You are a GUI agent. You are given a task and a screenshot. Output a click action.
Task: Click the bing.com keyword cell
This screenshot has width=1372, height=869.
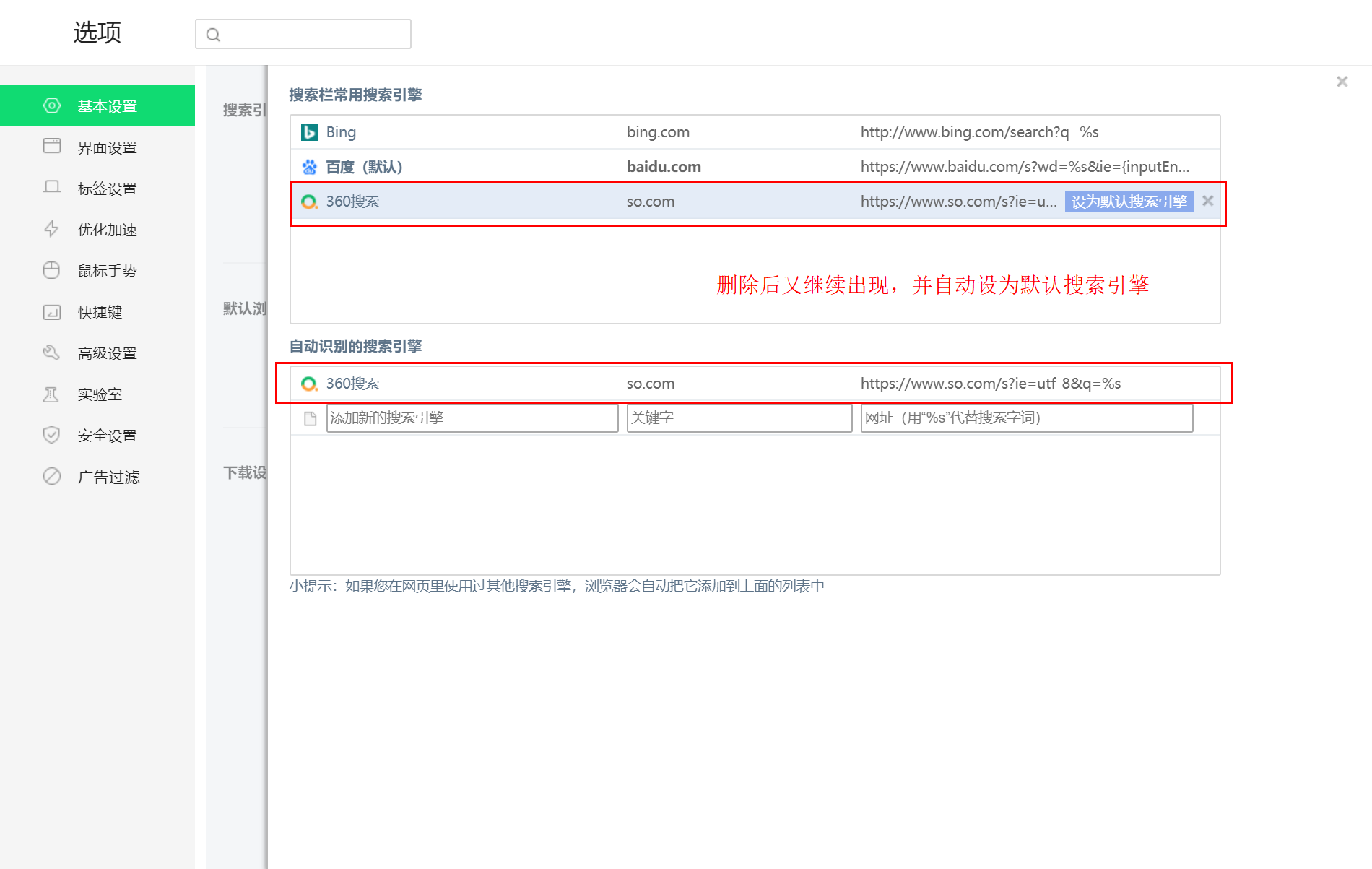coord(658,132)
